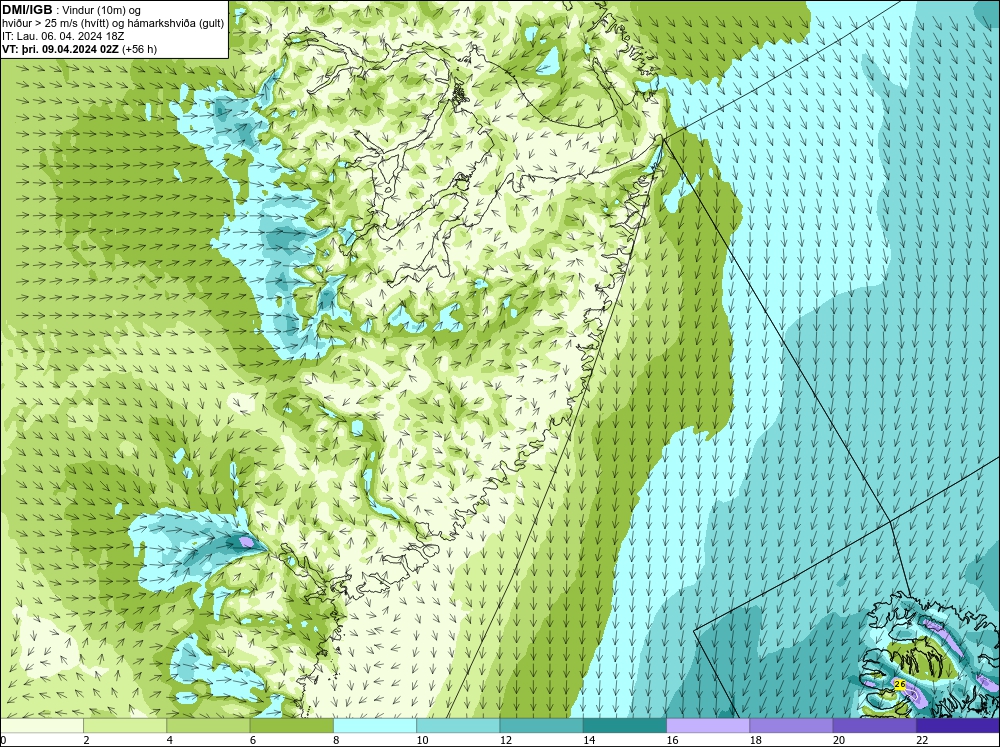The height and width of the screenshot is (747, 1000).
Task: Click the 16–18 m/s lavender legend swatch
Action: click(x=708, y=726)
